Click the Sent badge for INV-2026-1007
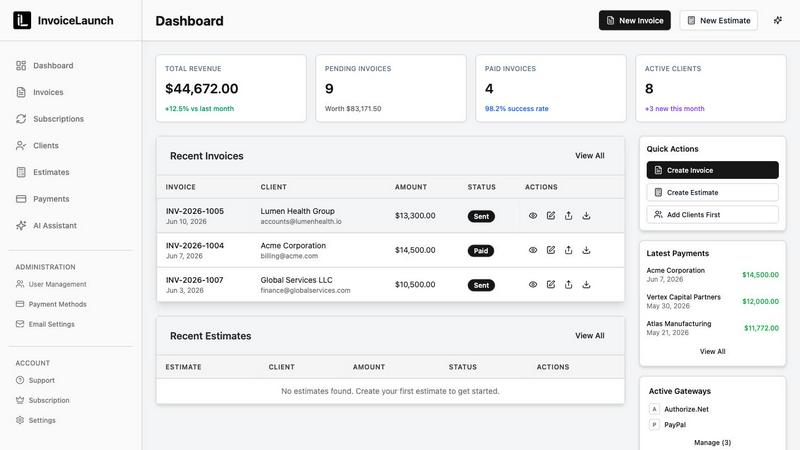 coord(481,285)
